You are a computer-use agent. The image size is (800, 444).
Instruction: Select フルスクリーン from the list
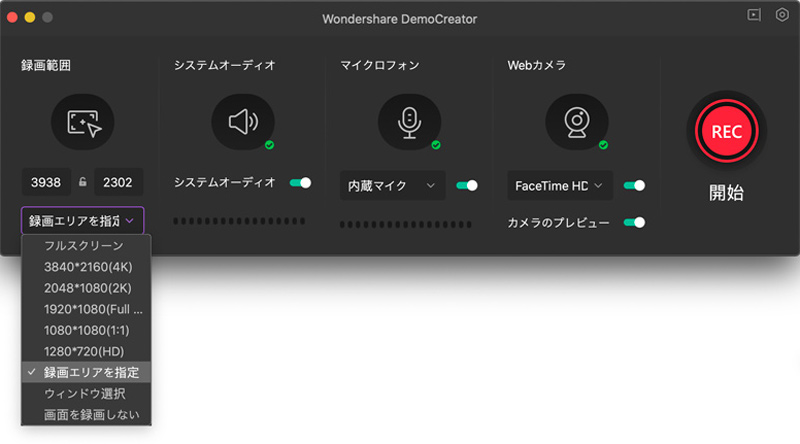coord(86,245)
